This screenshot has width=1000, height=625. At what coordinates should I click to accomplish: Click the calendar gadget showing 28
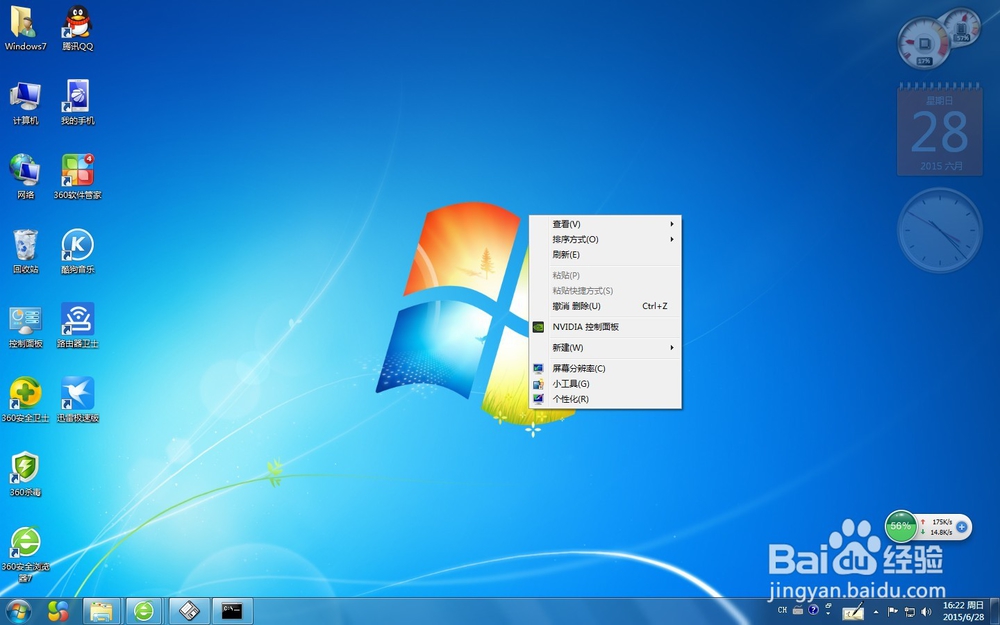pyautogui.click(x=940, y=129)
